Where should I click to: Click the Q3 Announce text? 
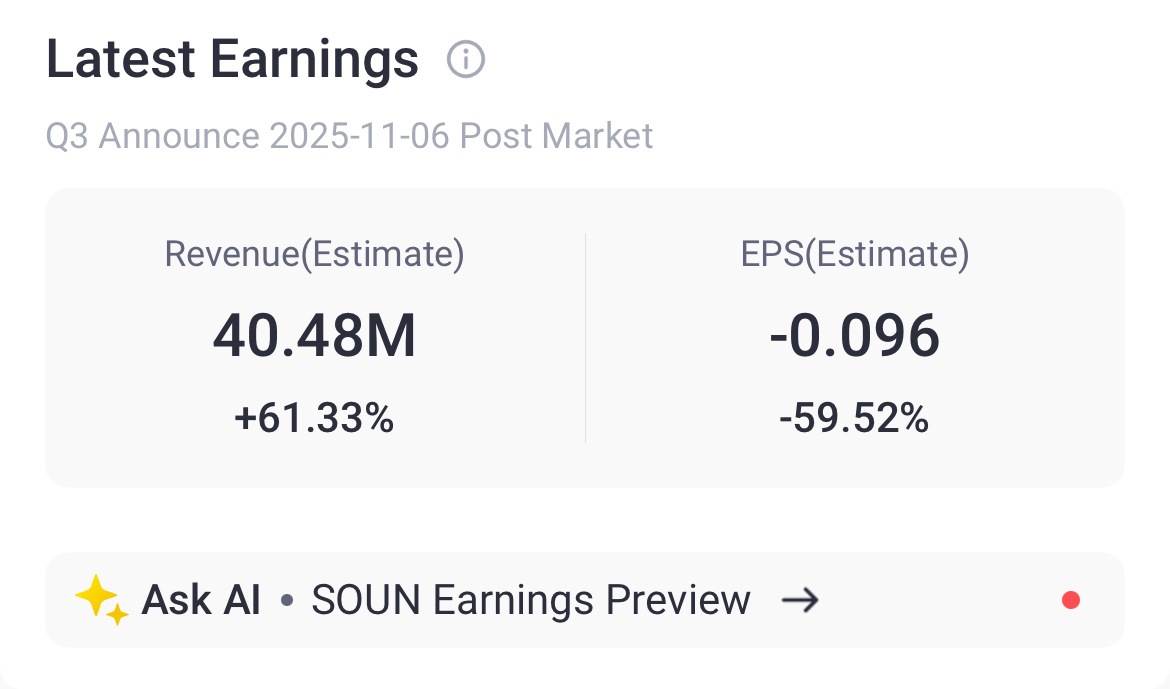(153, 135)
